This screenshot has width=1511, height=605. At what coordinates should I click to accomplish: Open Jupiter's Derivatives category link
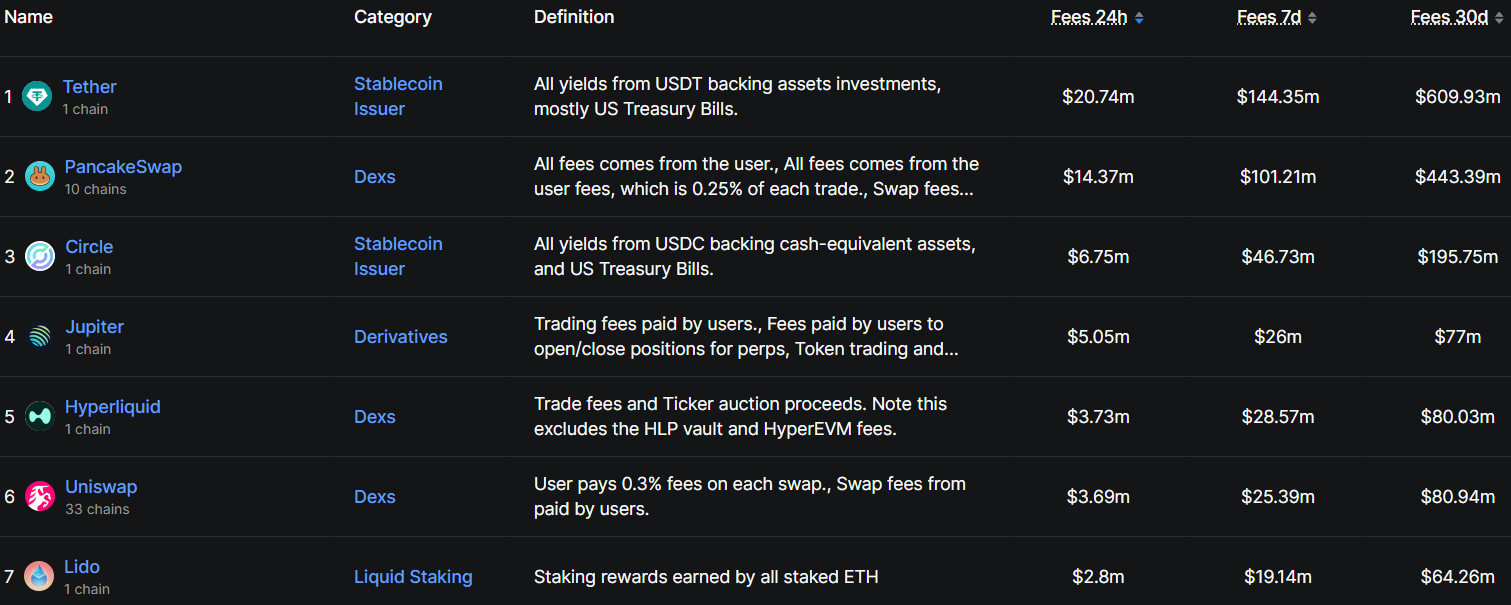[x=401, y=337]
